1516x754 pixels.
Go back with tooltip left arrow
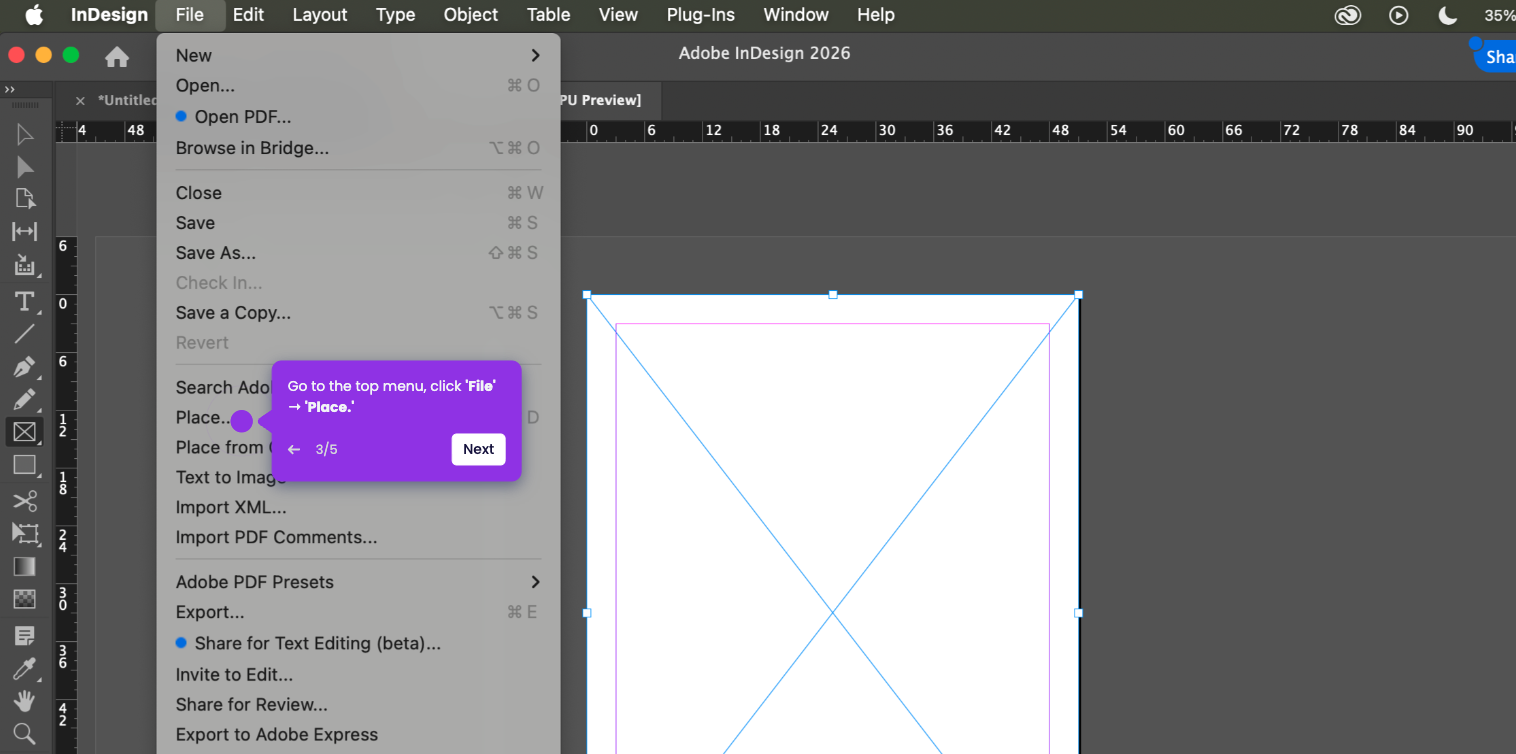coord(294,449)
